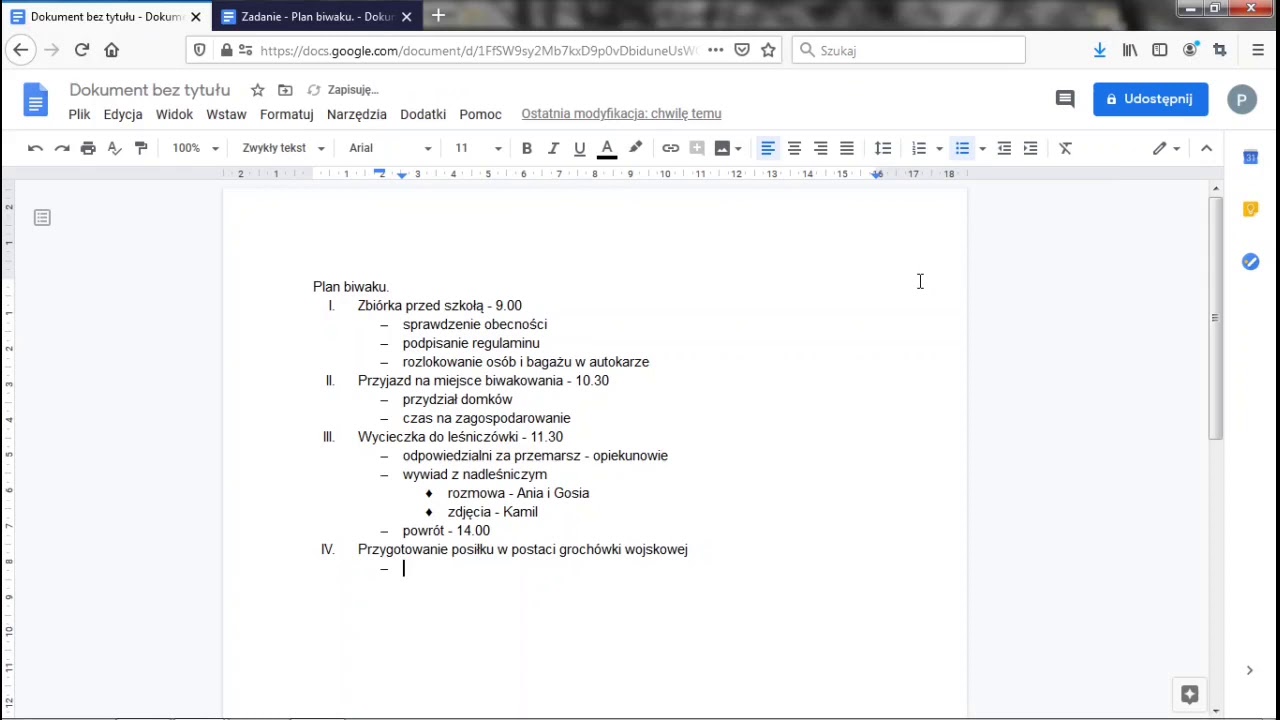Image resolution: width=1280 pixels, height=720 pixels.
Task: Open a new browser tab
Action: [438, 16]
